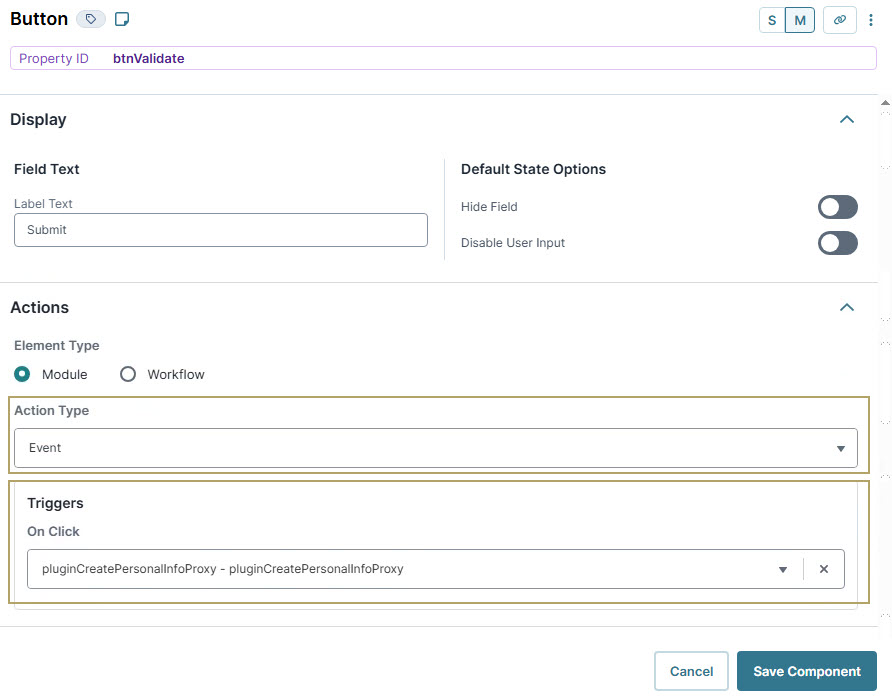Image resolution: width=892 pixels, height=700 pixels.
Task: Clear the On Click trigger with the X
Action: [x=824, y=568]
